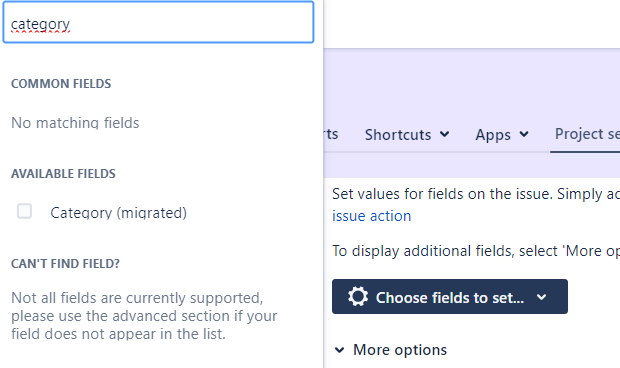Open the Apps dropdown menu

pyautogui.click(x=502, y=135)
